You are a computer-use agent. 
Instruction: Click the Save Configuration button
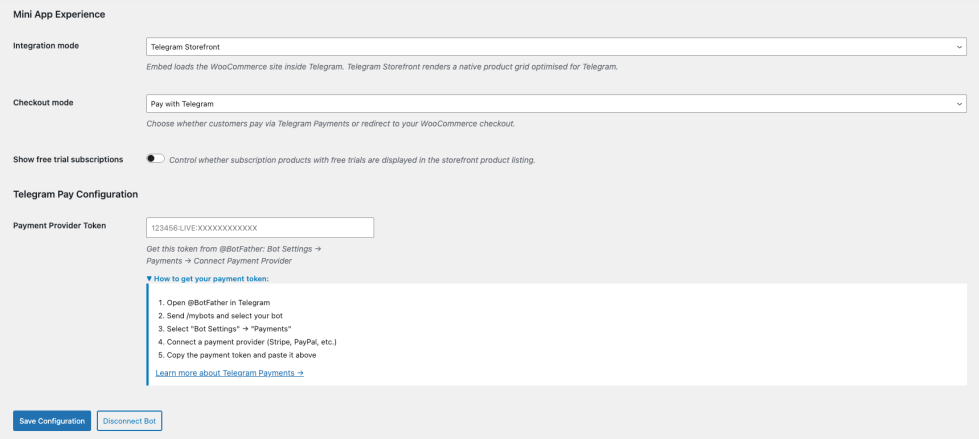52,421
